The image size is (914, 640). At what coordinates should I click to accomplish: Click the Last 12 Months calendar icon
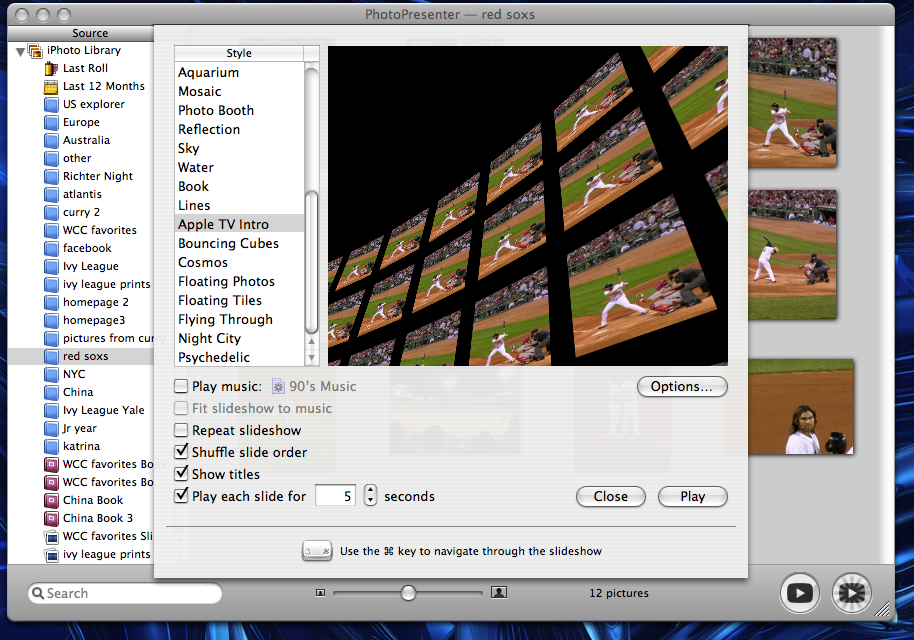point(51,86)
